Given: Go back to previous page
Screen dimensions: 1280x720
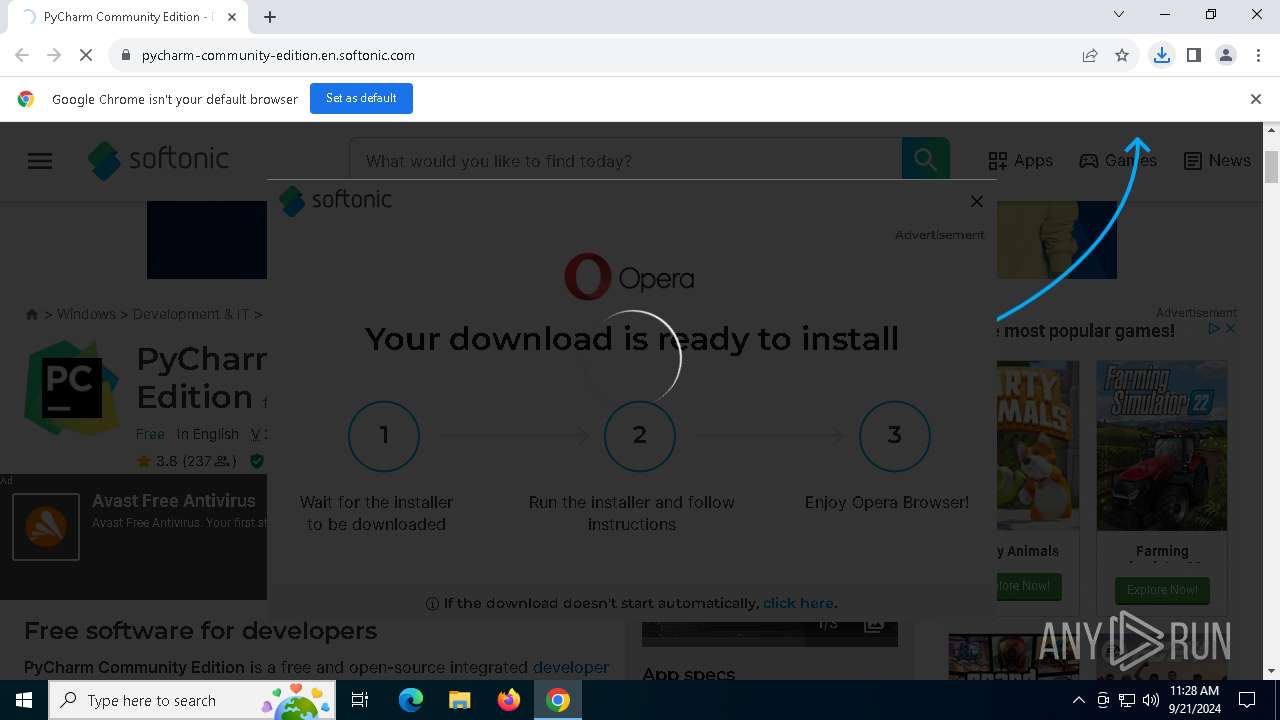Looking at the screenshot, I should (22, 55).
